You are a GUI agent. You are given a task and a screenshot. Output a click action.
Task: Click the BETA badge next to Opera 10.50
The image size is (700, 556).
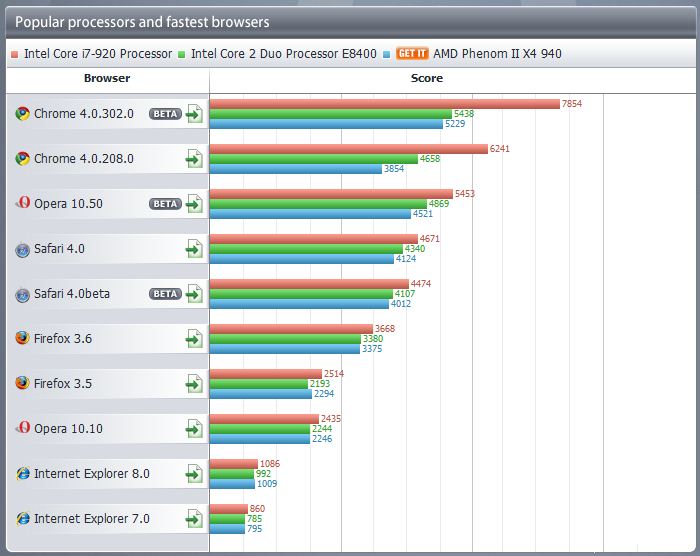click(165, 204)
